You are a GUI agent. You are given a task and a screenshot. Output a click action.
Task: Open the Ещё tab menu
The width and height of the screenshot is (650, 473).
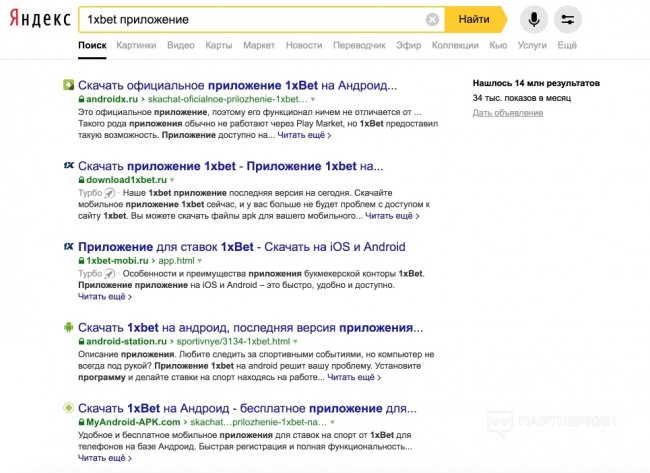tap(567, 46)
